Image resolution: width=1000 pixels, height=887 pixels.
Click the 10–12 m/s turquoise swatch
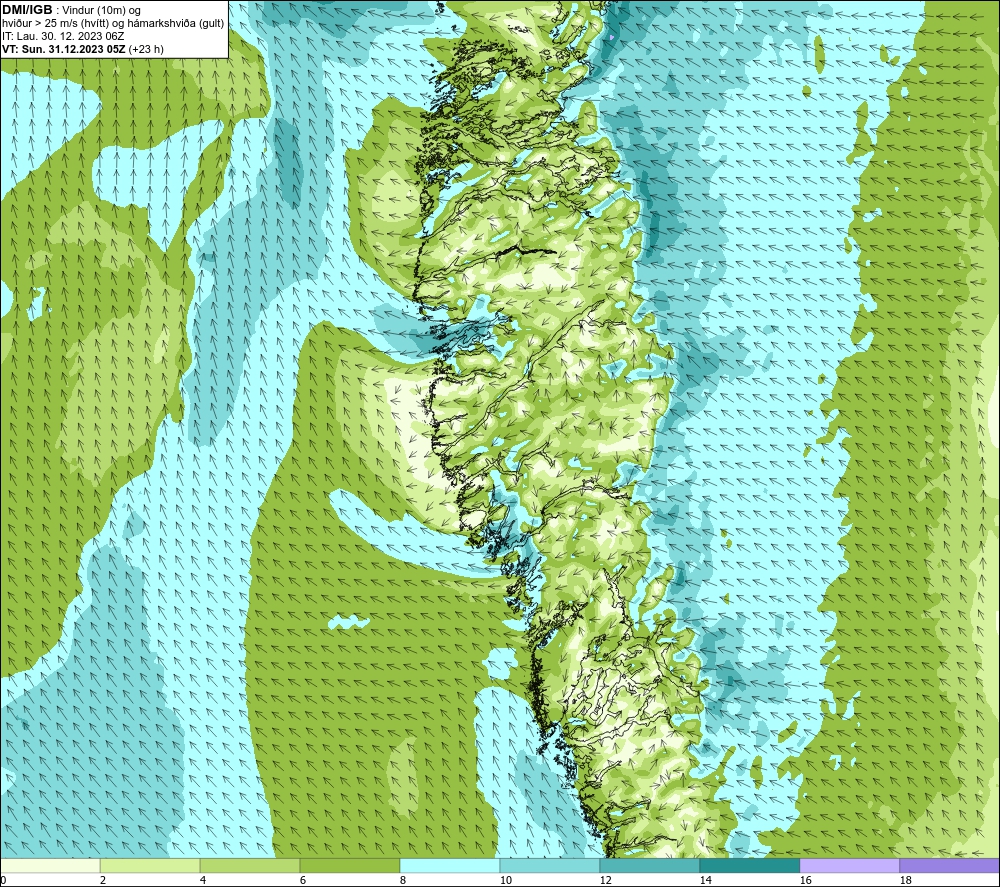click(x=550, y=865)
